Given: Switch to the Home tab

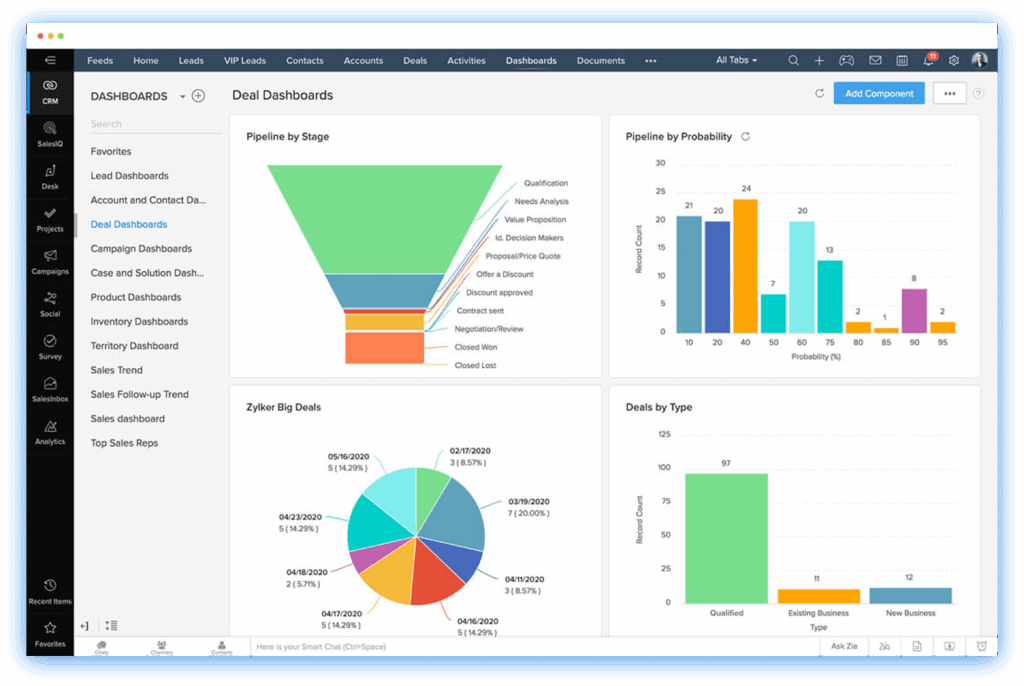Looking at the screenshot, I should (146, 60).
